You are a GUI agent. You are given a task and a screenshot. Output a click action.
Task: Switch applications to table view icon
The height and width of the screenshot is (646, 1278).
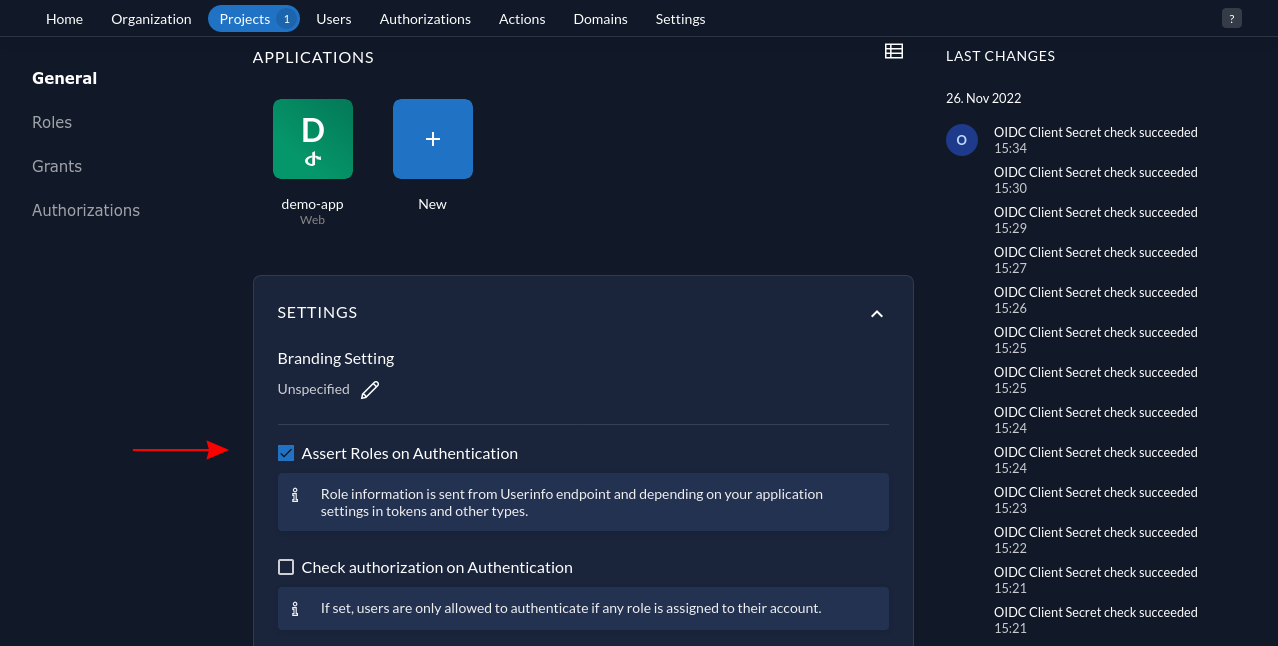tap(894, 51)
